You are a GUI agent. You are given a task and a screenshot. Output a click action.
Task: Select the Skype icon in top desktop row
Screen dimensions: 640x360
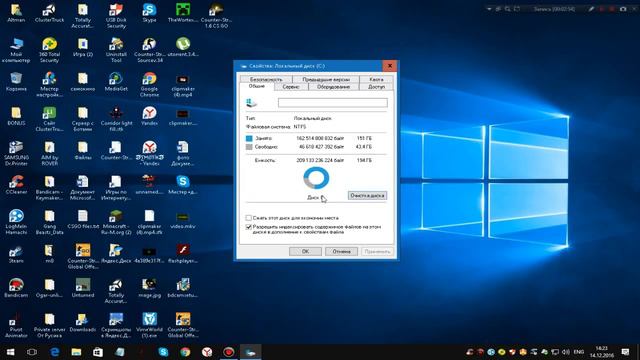point(149,13)
